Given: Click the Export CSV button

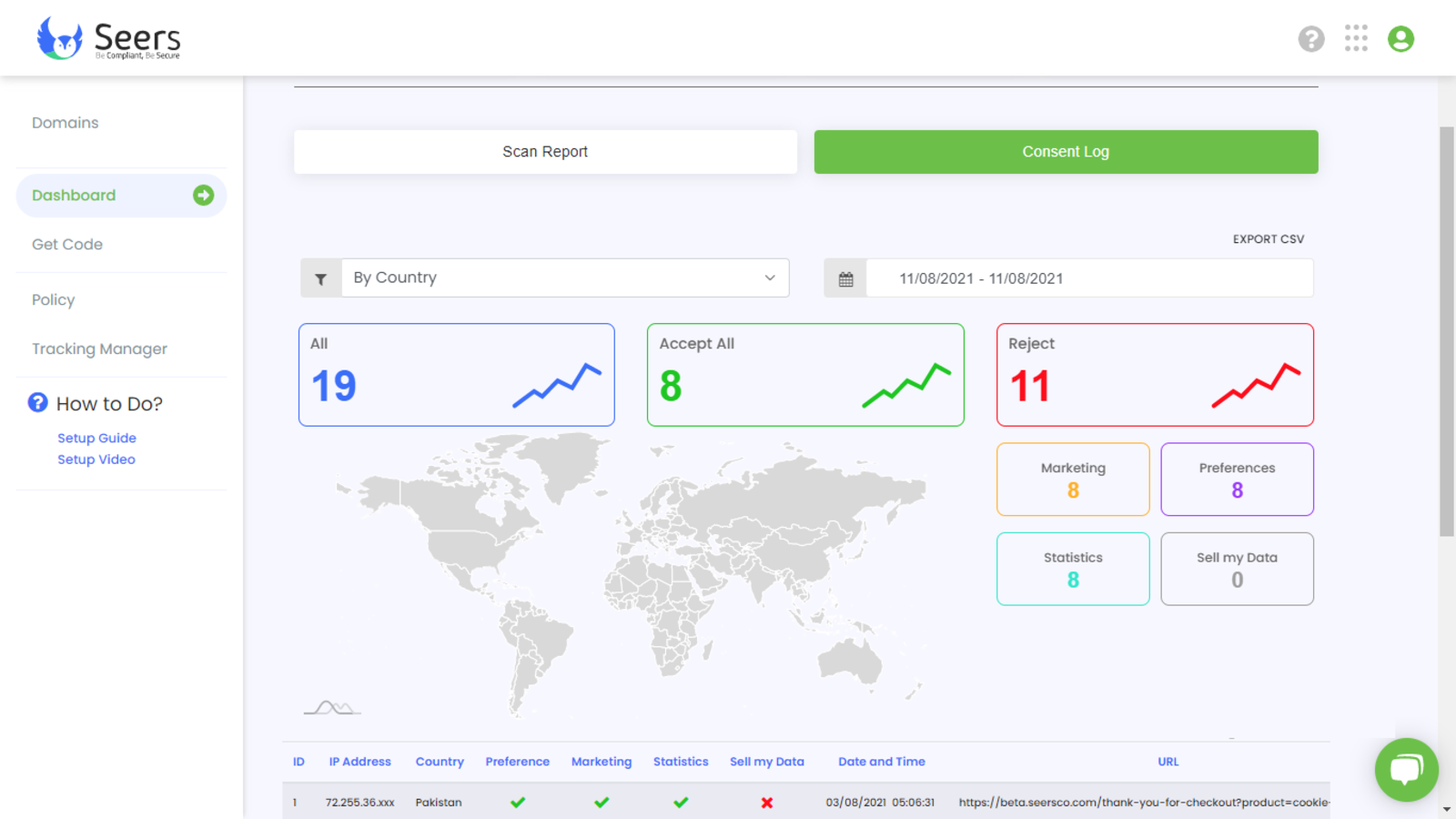Looking at the screenshot, I should click(1268, 239).
